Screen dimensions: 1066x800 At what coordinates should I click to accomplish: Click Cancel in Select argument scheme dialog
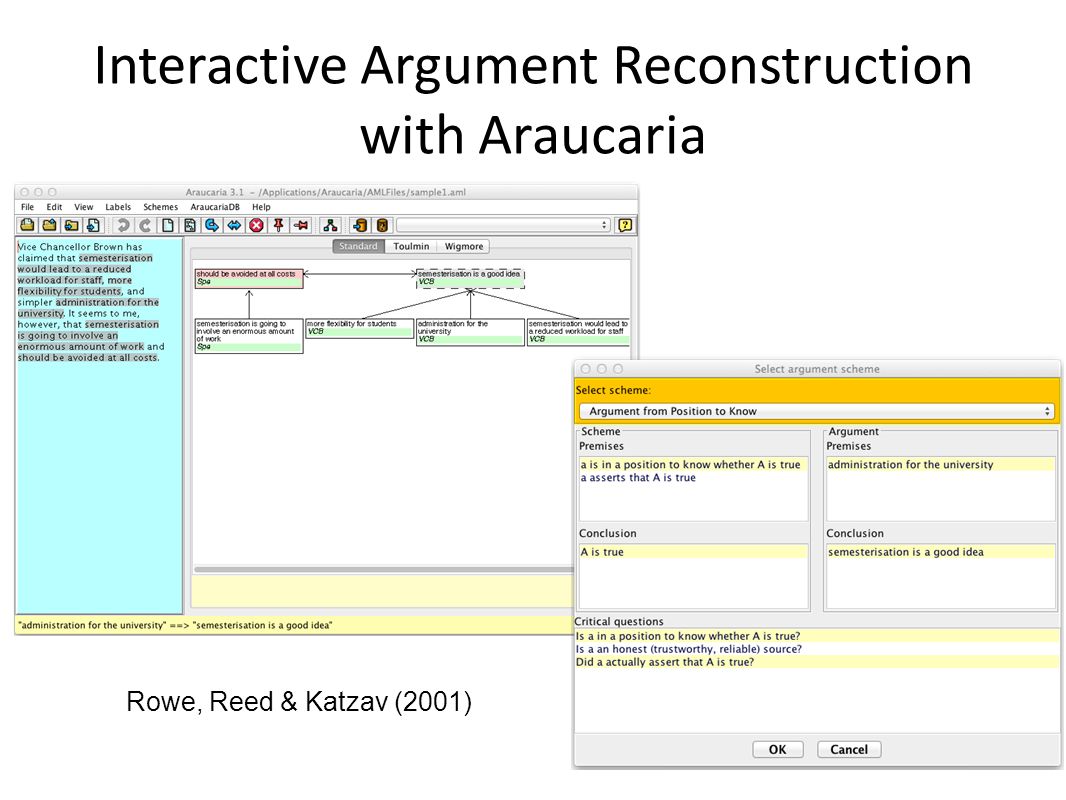(849, 750)
